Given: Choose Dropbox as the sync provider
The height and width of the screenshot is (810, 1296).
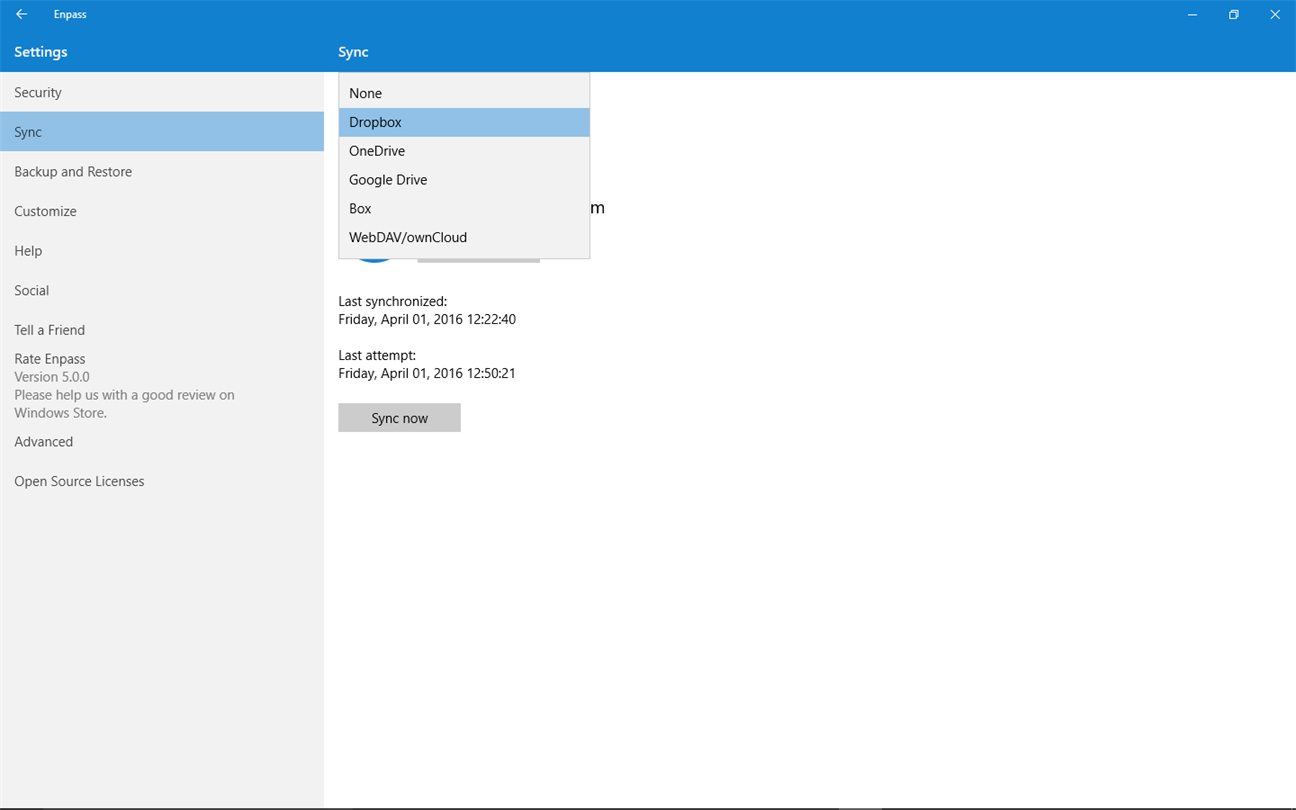Looking at the screenshot, I should point(464,122).
